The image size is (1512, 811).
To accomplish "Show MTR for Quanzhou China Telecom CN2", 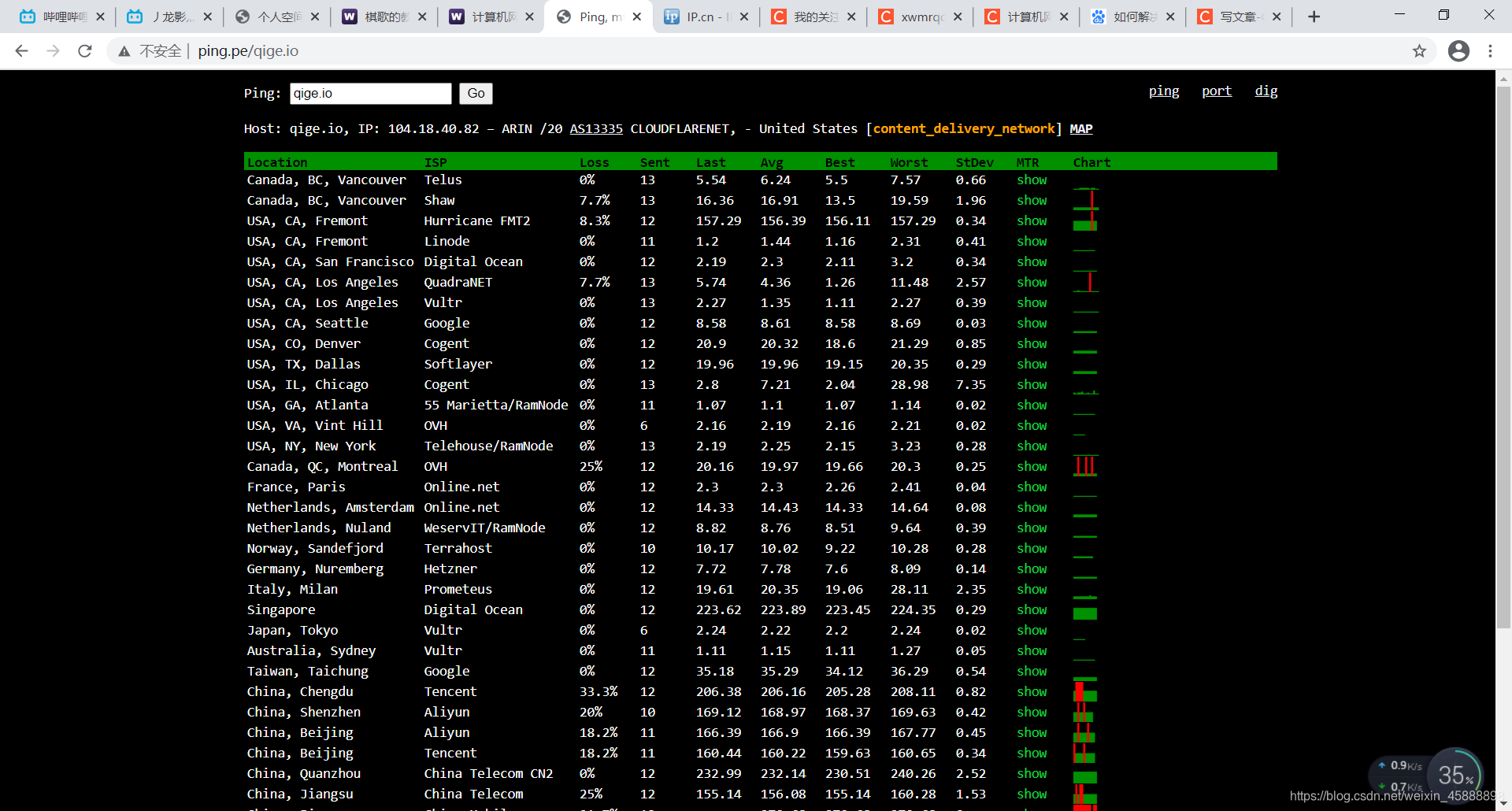I will (1032, 774).
